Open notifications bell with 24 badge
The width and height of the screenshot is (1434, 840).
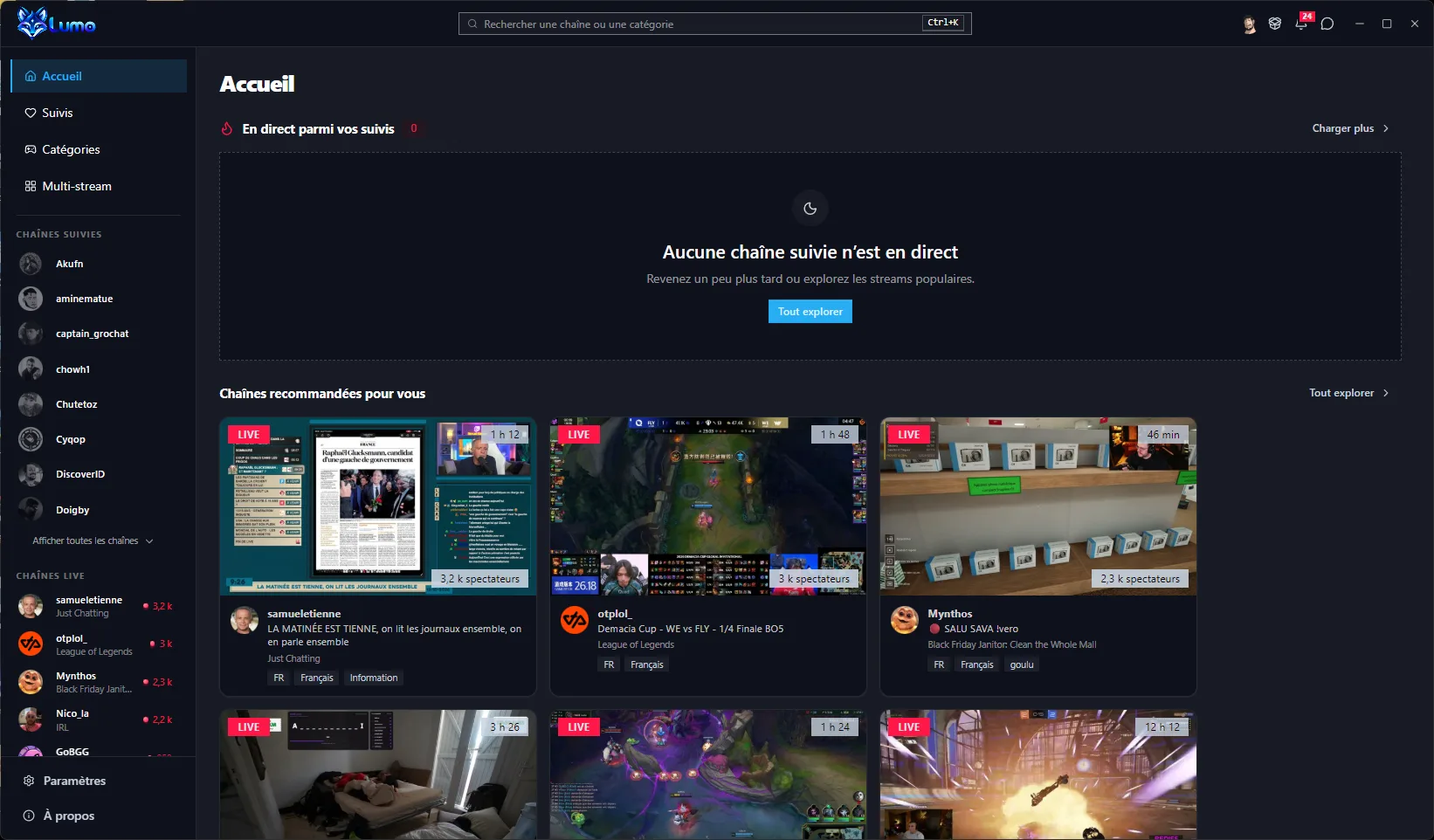tap(1302, 23)
